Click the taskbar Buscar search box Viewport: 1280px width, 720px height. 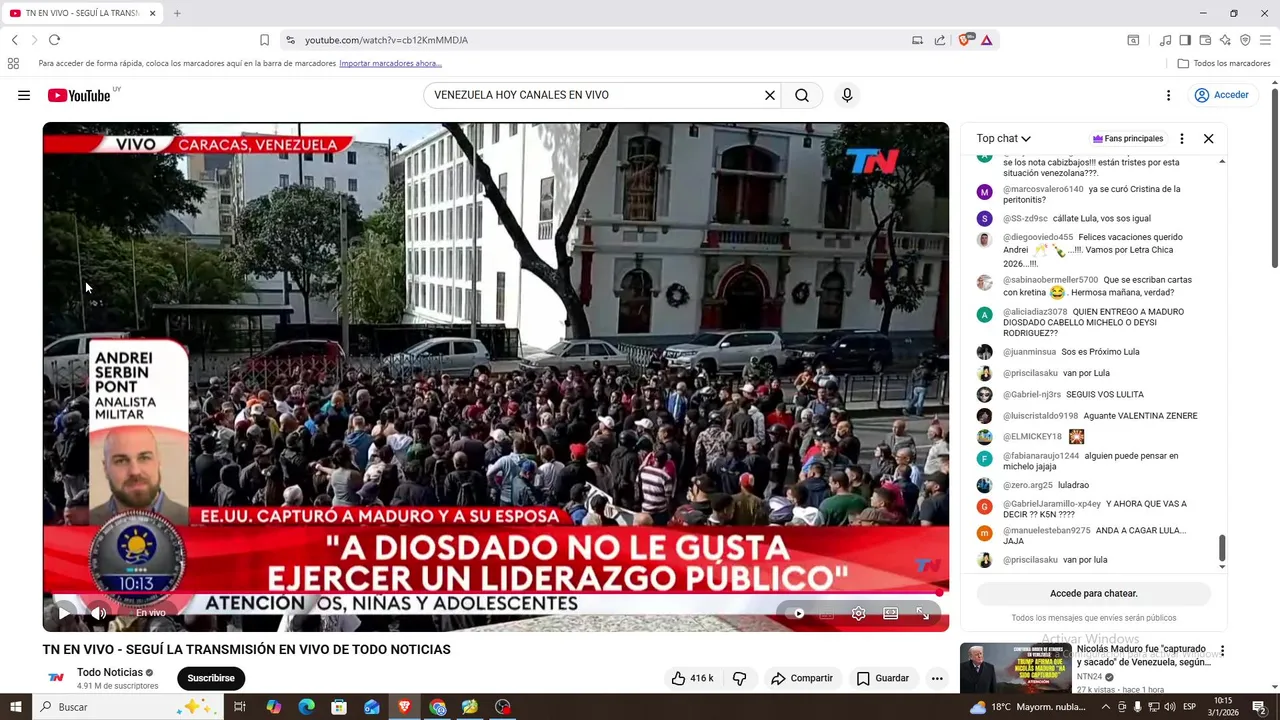coord(128,707)
